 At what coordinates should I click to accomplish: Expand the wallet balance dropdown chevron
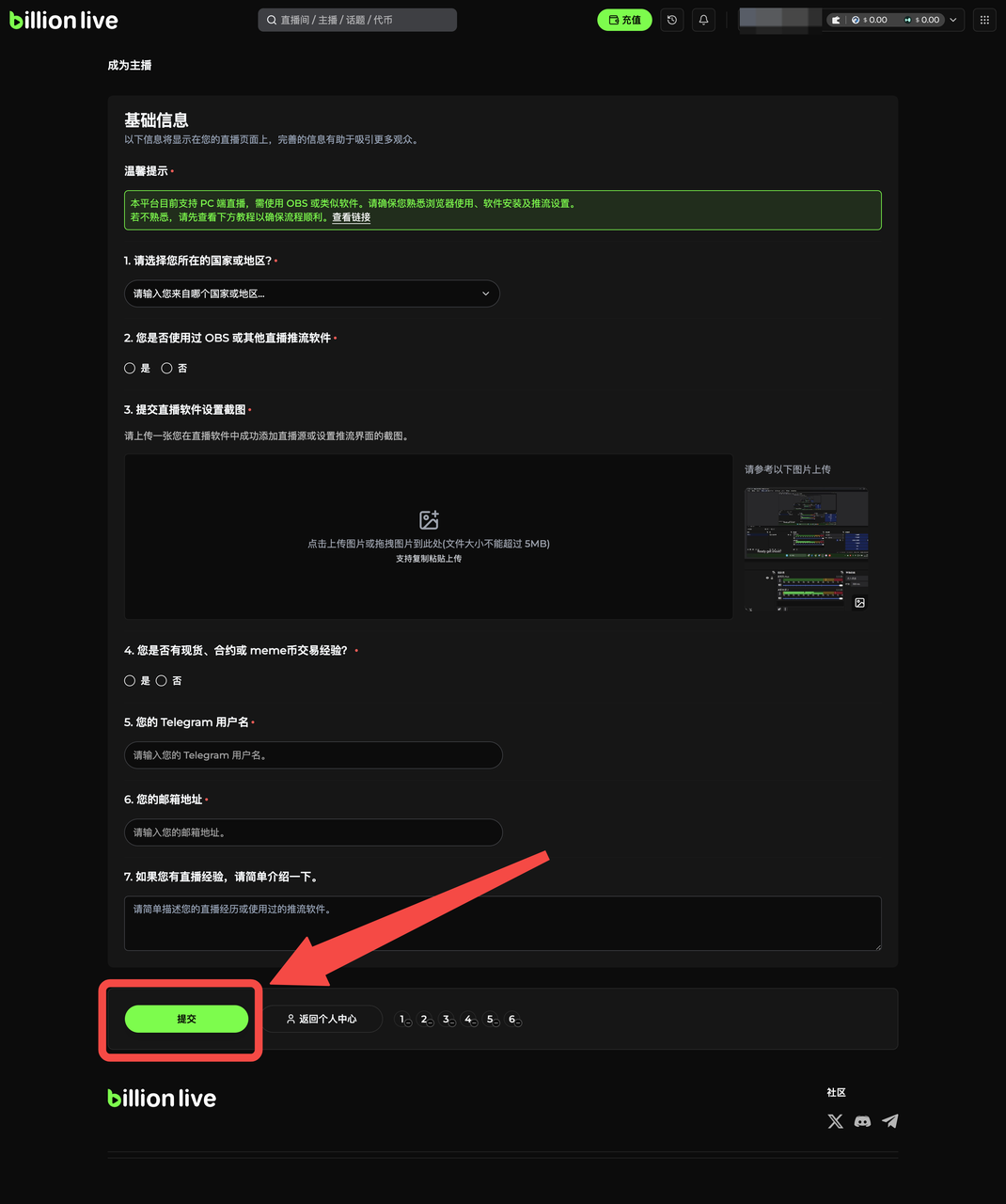pyautogui.click(x=953, y=20)
